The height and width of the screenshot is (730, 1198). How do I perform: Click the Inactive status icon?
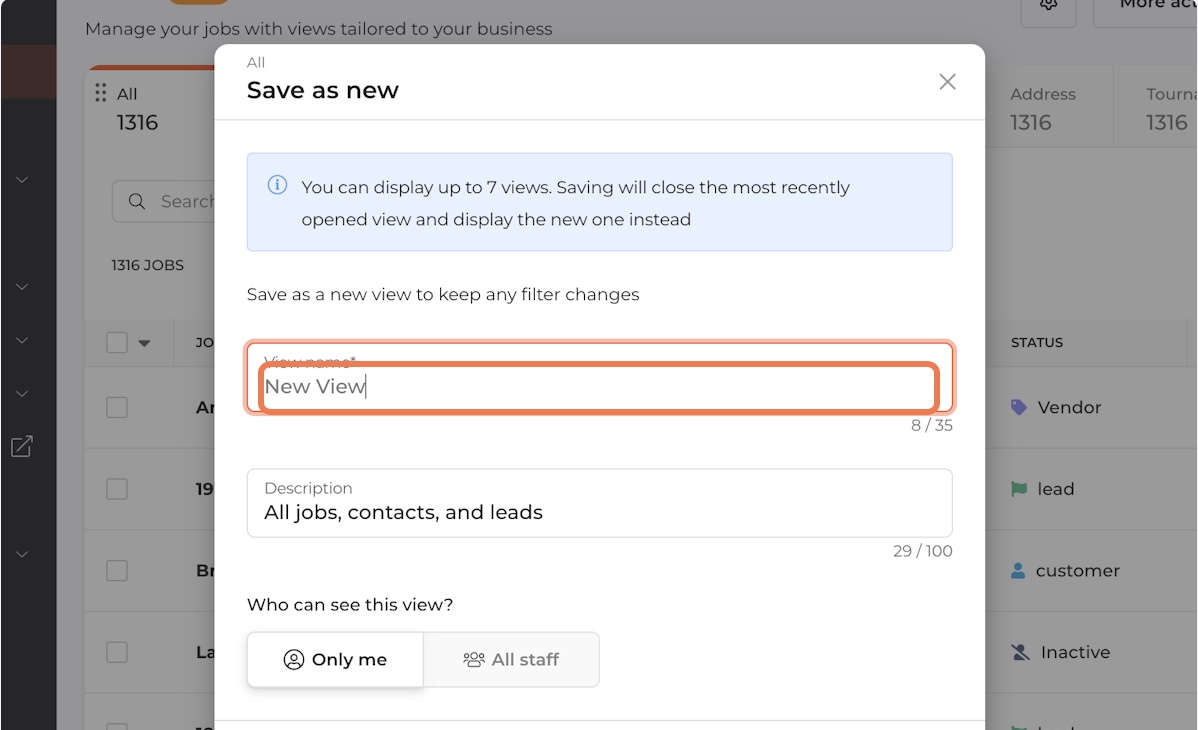[x=1019, y=652]
